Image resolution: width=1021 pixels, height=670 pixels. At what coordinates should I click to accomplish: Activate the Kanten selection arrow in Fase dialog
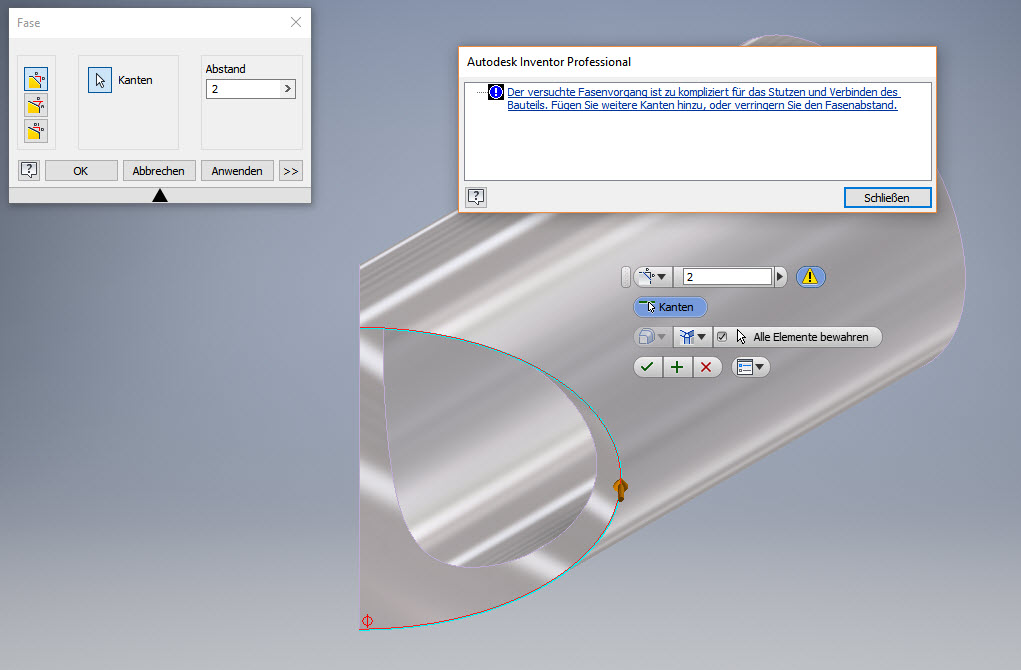click(x=100, y=80)
